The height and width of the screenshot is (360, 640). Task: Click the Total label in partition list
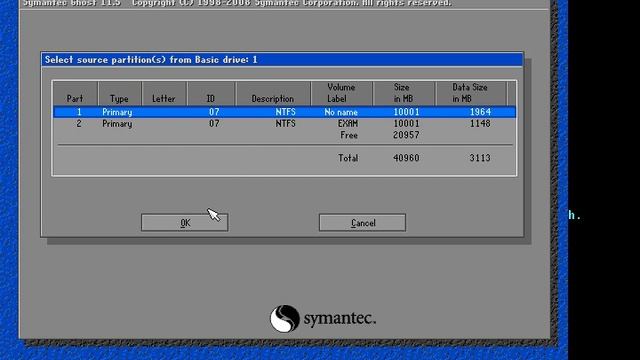pyautogui.click(x=348, y=158)
